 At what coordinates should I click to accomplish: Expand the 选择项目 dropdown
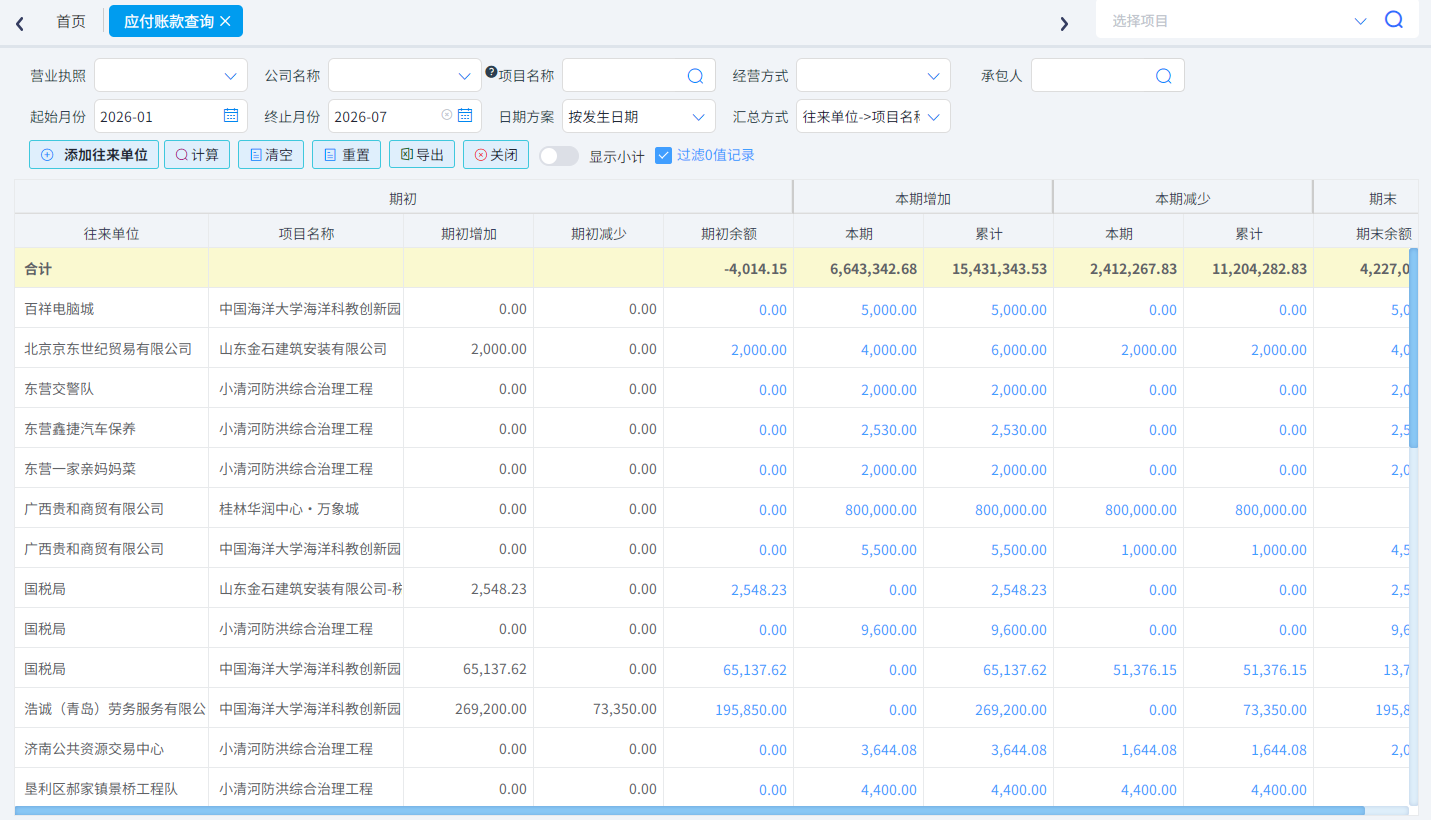click(x=1360, y=21)
